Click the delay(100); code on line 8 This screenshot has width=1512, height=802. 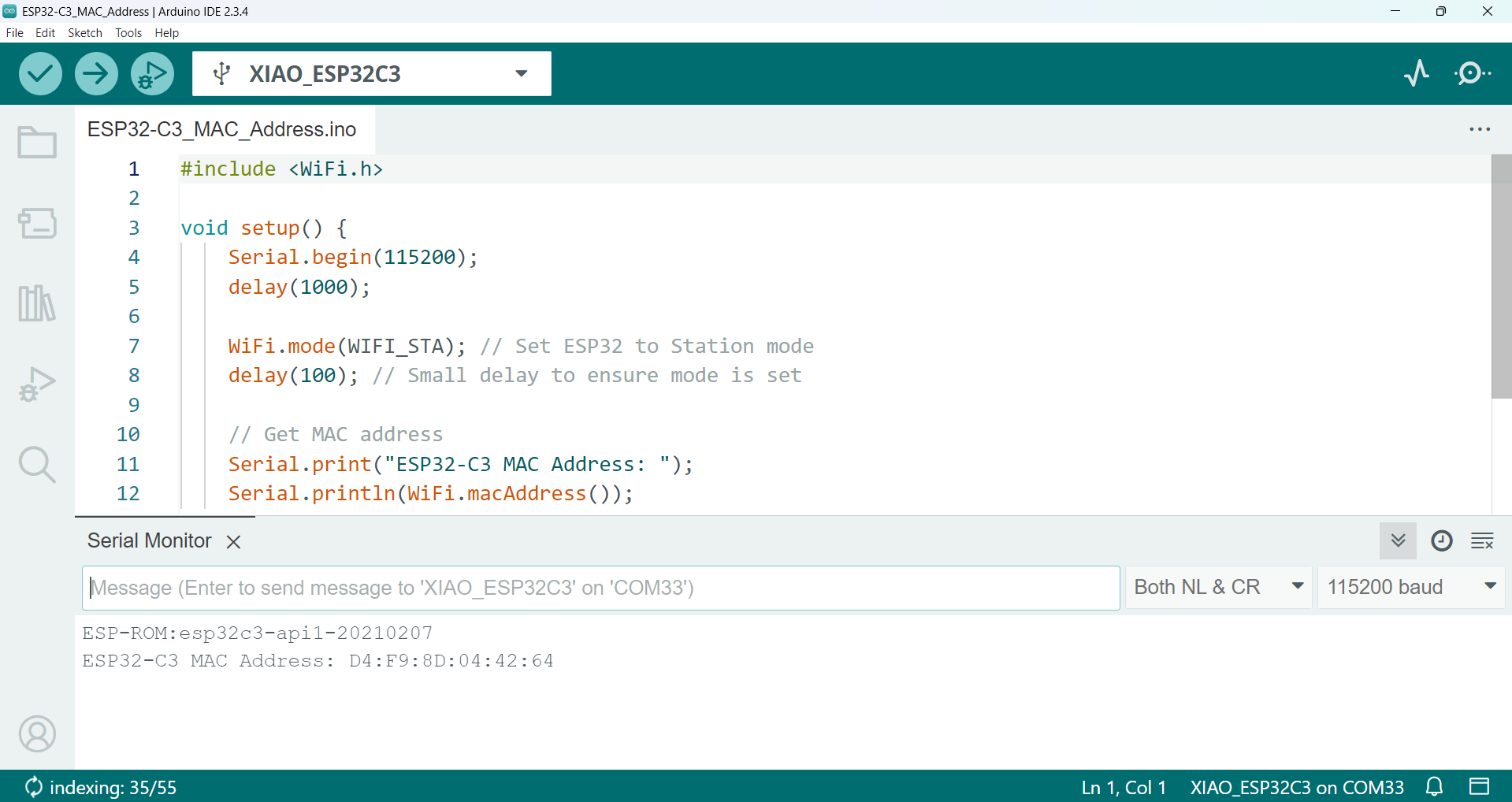[x=293, y=376]
